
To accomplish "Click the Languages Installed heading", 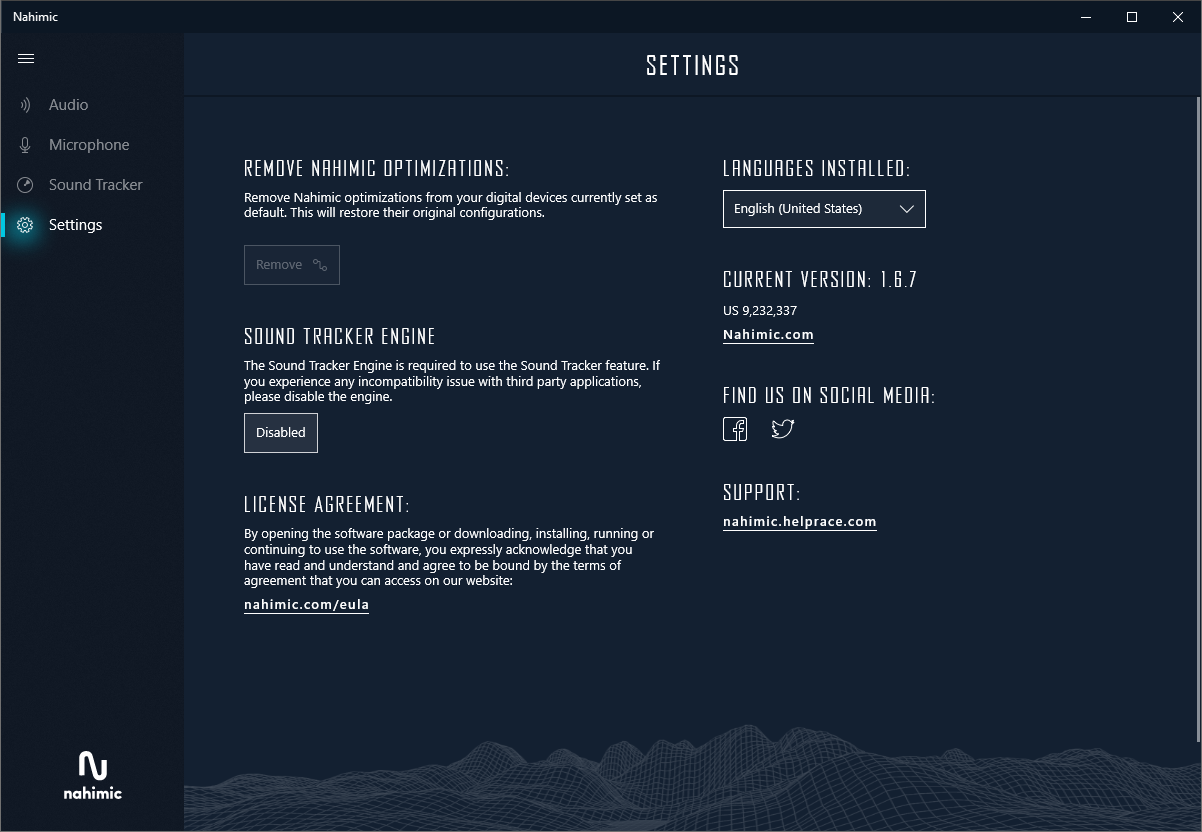I will point(817,168).
